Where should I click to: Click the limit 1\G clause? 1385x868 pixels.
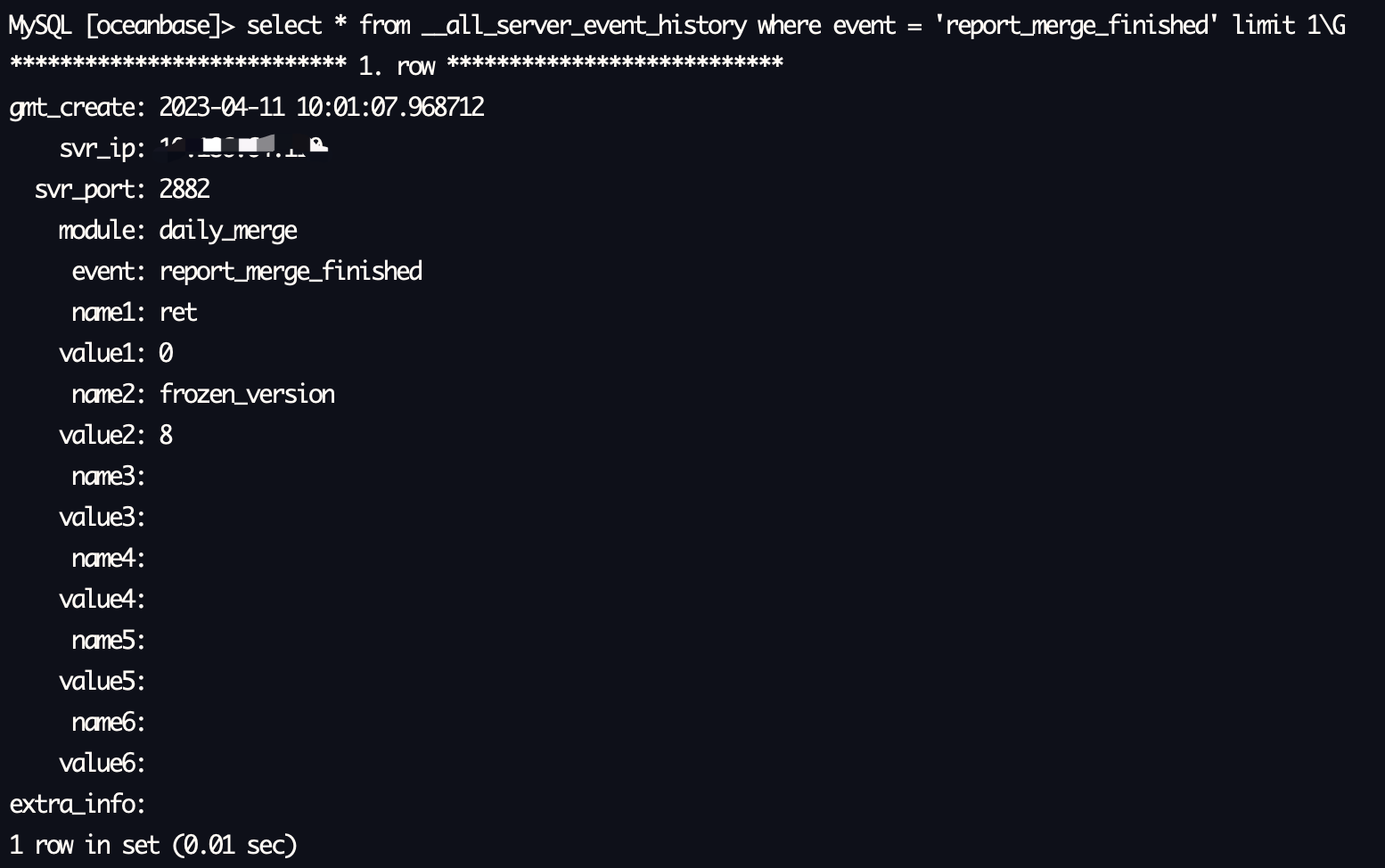(1290, 25)
